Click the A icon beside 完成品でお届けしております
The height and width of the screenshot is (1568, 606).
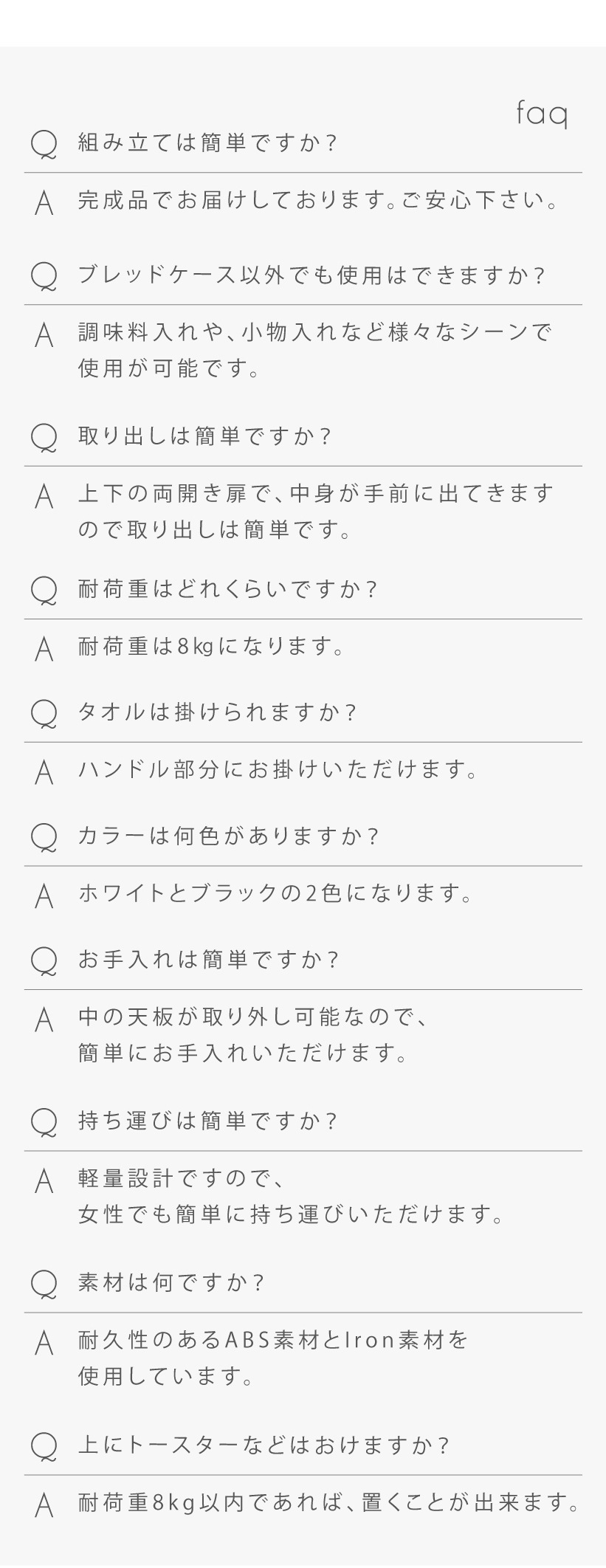point(44,202)
